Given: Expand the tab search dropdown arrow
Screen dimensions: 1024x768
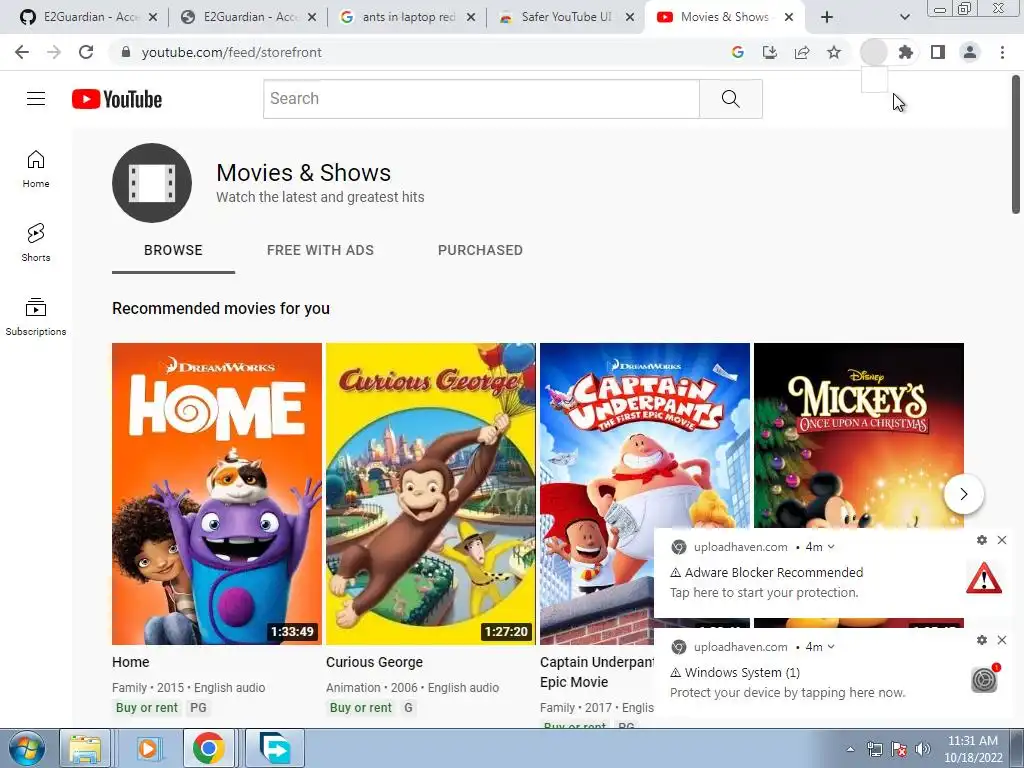Looking at the screenshot, I should [x=904, y=17].
